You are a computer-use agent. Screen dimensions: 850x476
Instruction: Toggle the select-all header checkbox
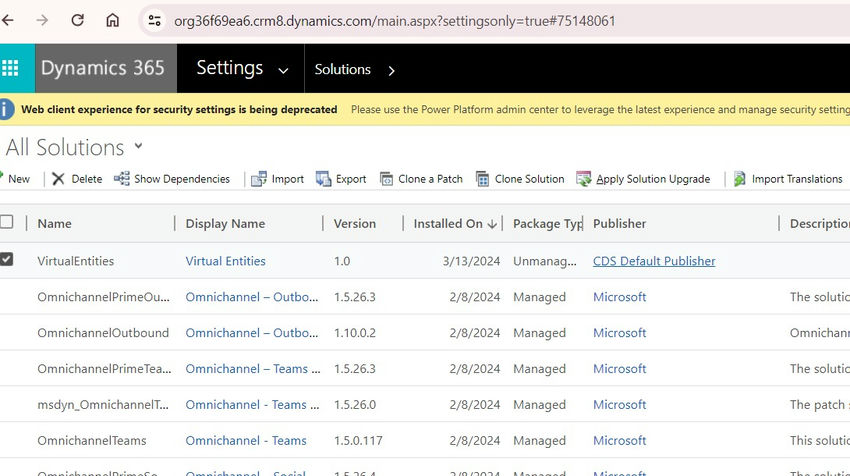[x=7, y=222]
